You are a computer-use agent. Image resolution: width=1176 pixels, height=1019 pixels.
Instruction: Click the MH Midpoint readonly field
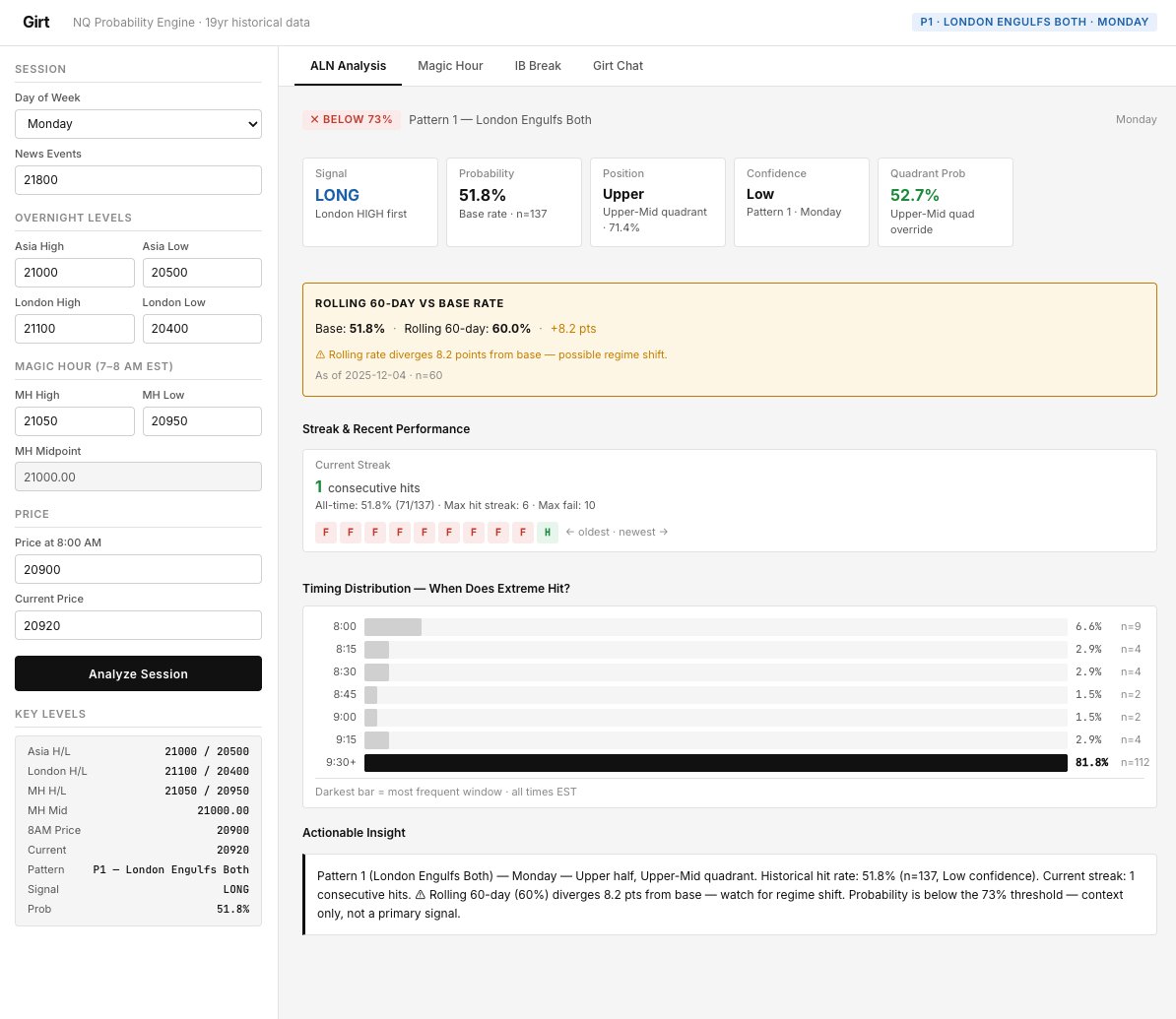[x=138, y=477]
